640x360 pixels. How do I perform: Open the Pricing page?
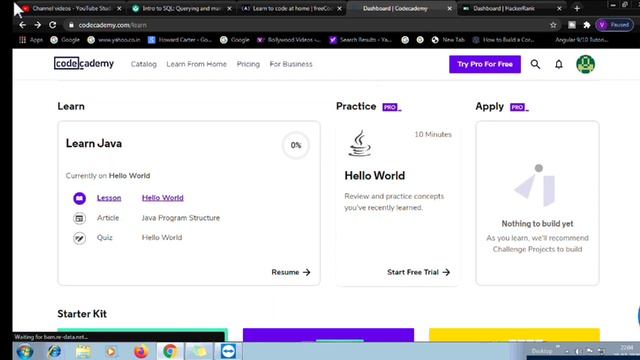pos(248,64)
